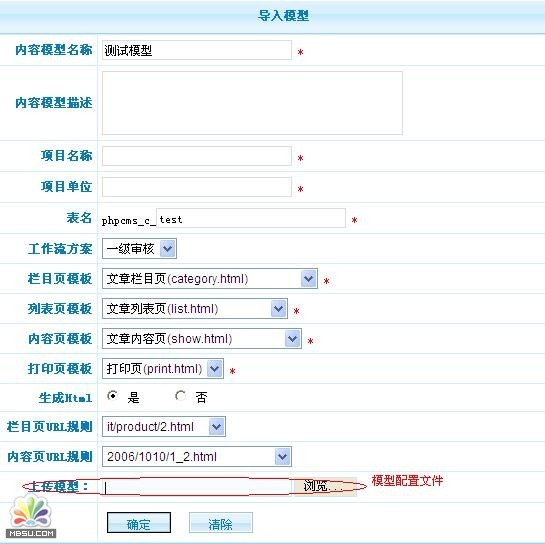The height and width of the screenshot is (544, 545).
Task: Focus the 内容模型名称 input field
Action: coord(197,50)
